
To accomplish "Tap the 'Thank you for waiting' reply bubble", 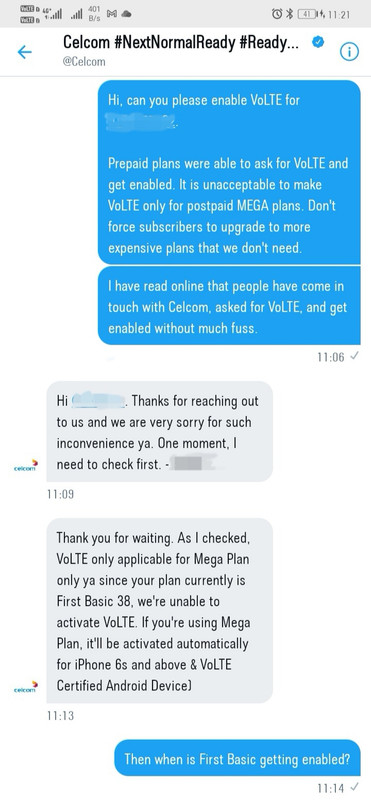I will click(159, 610).
